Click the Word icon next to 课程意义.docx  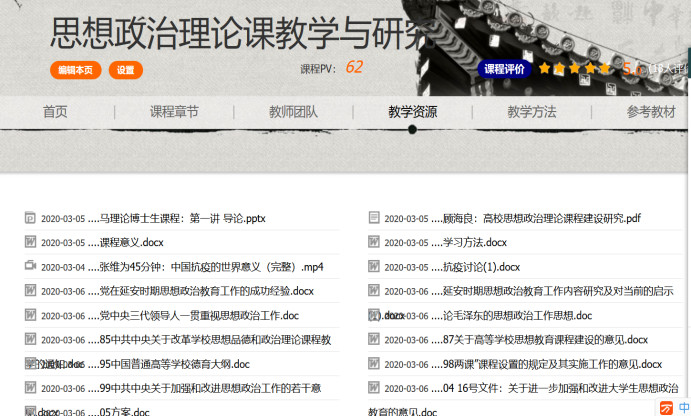point(30,242)
